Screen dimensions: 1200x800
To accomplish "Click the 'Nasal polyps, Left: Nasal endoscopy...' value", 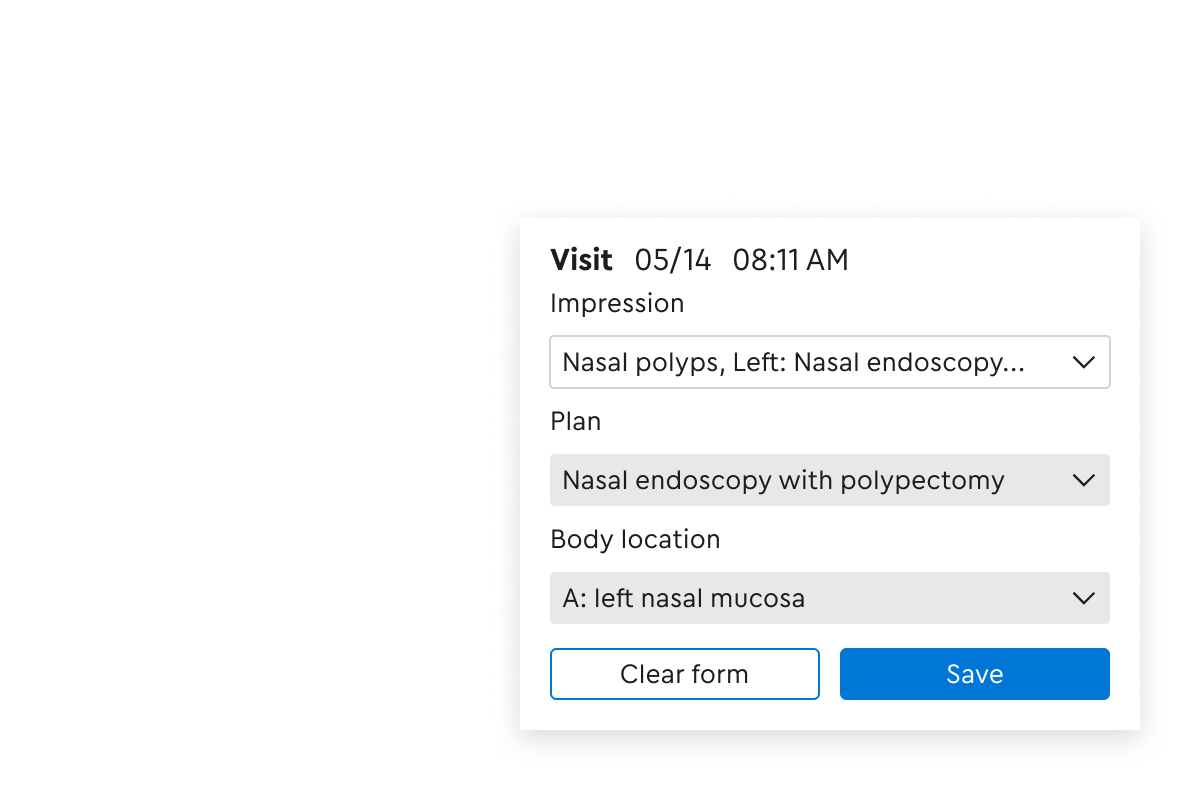I will pos(793,362).
